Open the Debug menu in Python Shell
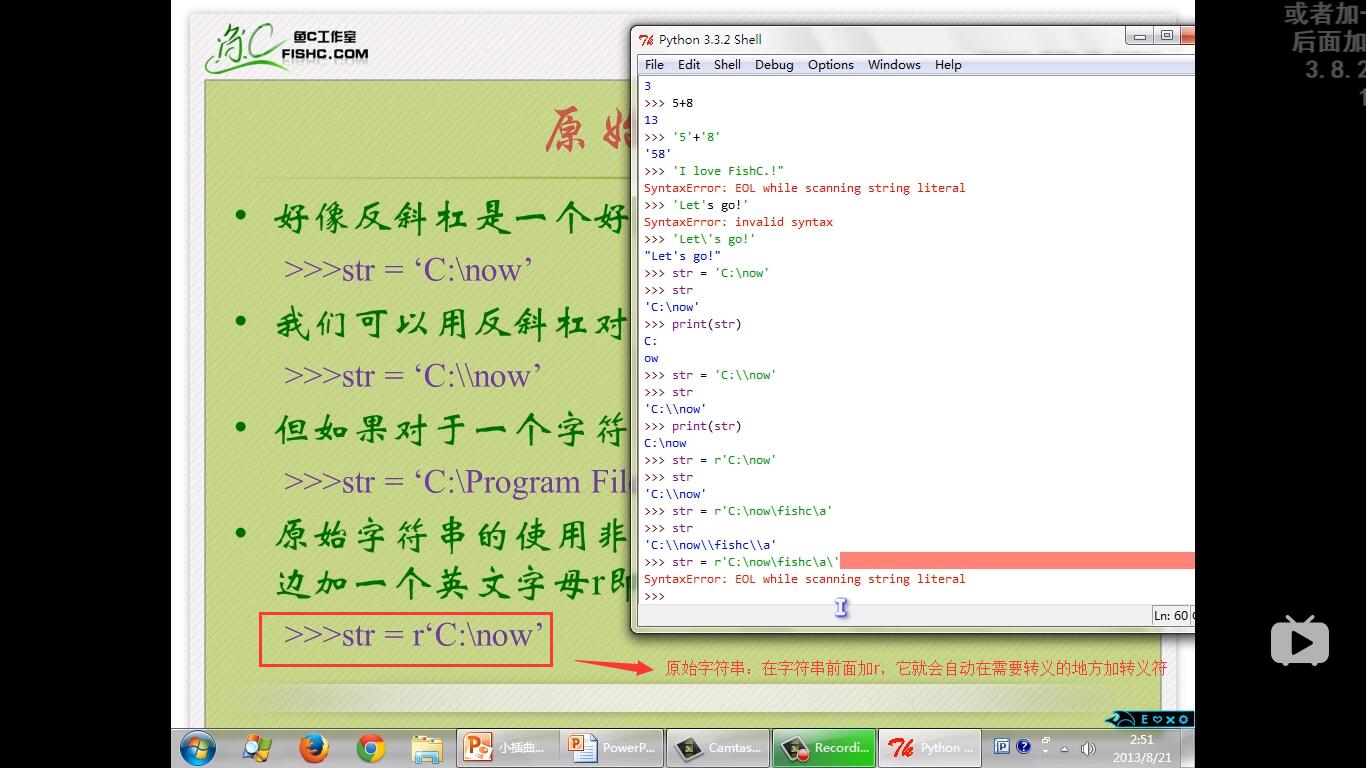Screen dimensions: 1366x768 773,64
